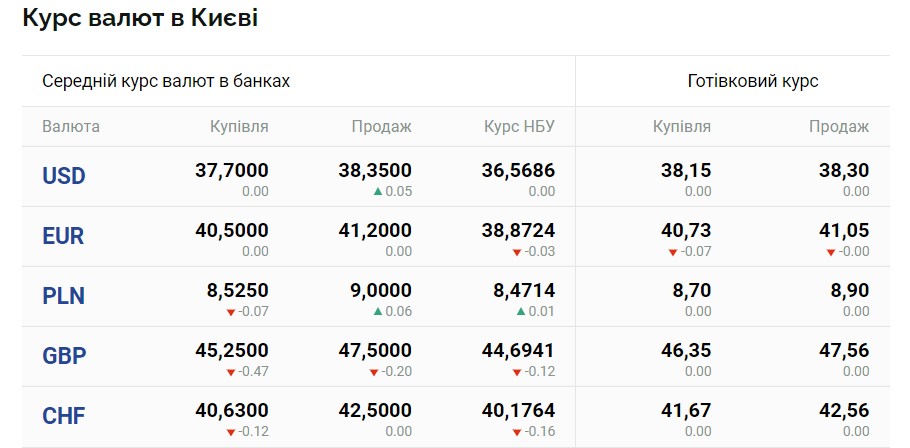910x448 pixels.
Task: Open the EUR currency link
Action: click(x=63, y=236)
